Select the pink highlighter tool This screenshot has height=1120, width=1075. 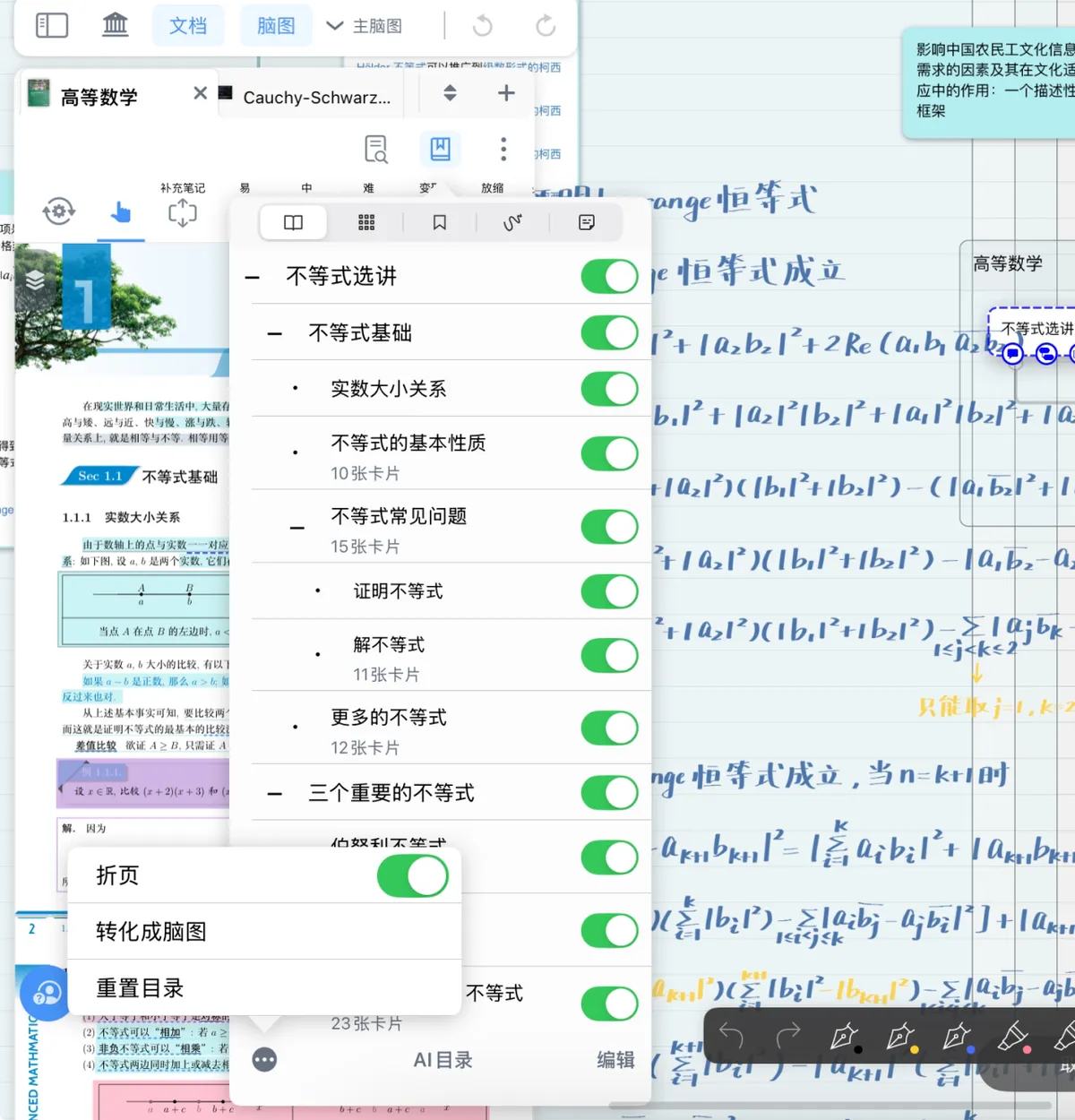pos(1013,1037)
